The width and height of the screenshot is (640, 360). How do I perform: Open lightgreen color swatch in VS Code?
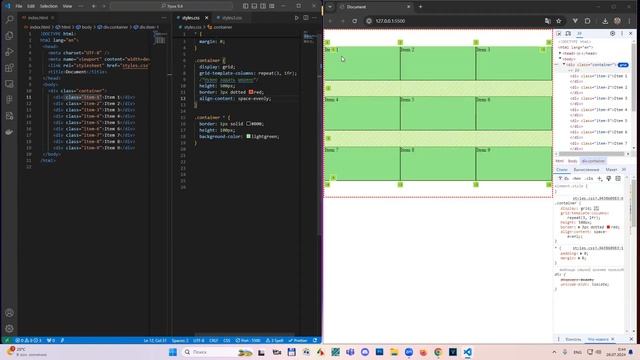pyautogui.click(x=249, y=136)
